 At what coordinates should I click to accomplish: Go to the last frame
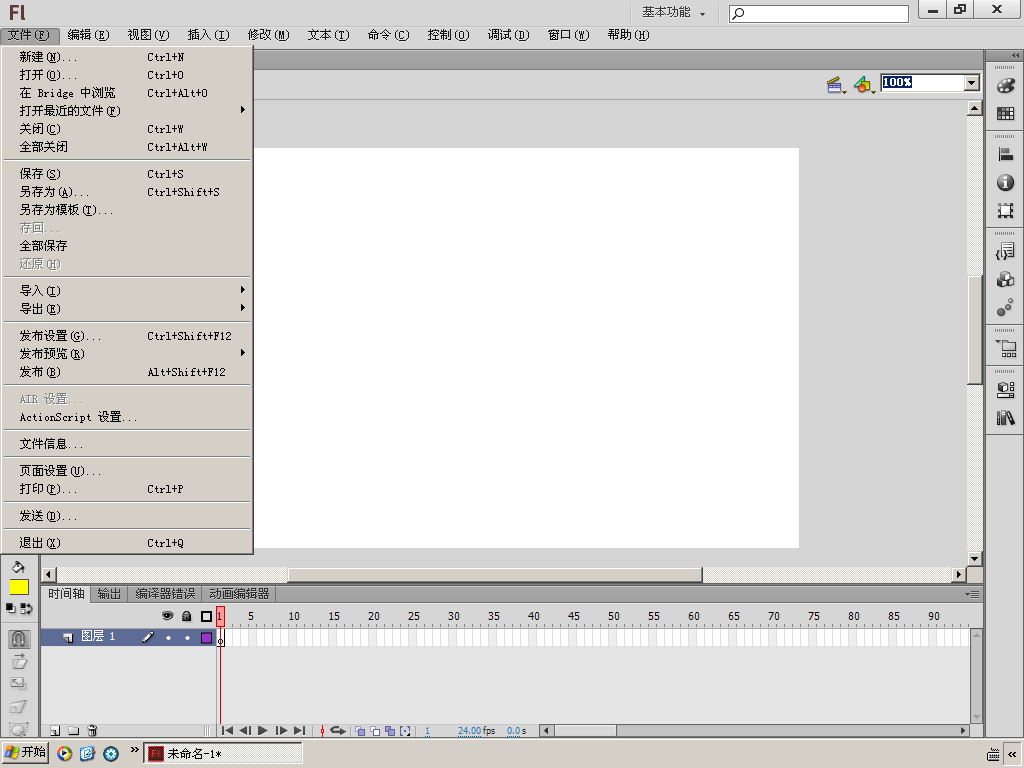point(299,731)
